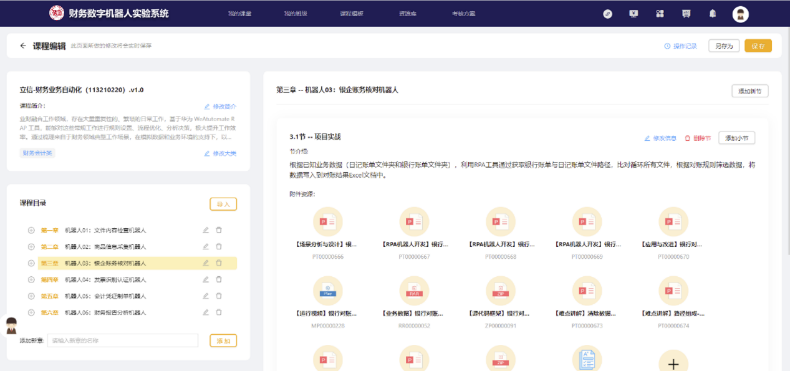Click the assistant mascot at the left edge
The width and height of the screenshot is (790, 371).
[10, 326]
